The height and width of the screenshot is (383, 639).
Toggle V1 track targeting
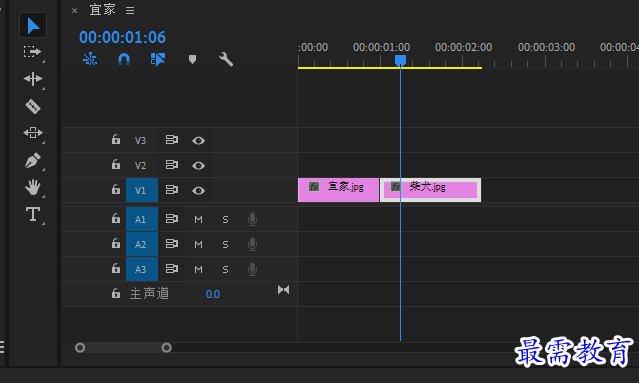141,190
